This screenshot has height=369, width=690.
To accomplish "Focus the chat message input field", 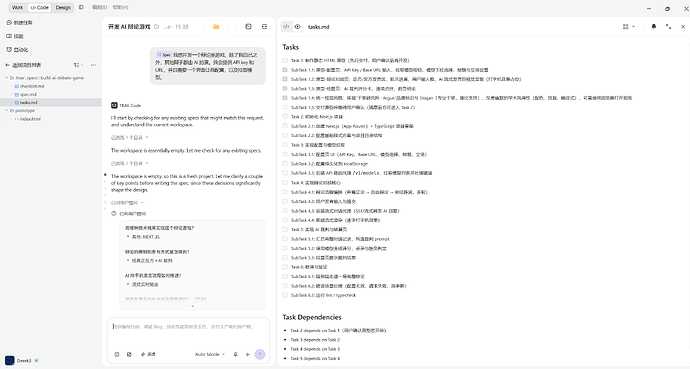I will tap(188, 332).
